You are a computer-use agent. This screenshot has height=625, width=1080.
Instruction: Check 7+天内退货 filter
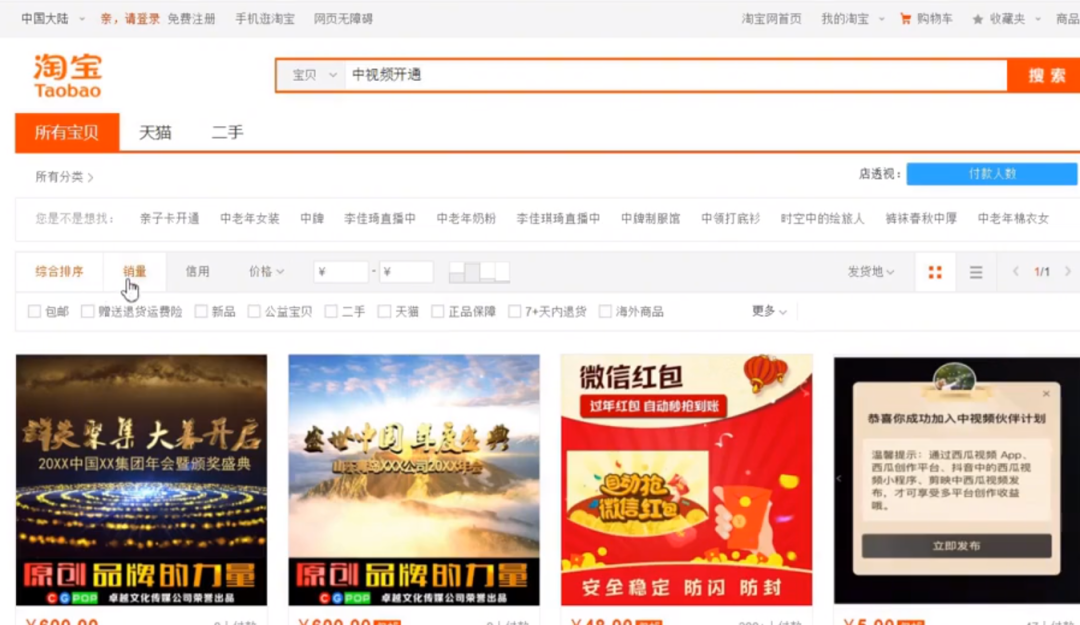coord(515,311)
